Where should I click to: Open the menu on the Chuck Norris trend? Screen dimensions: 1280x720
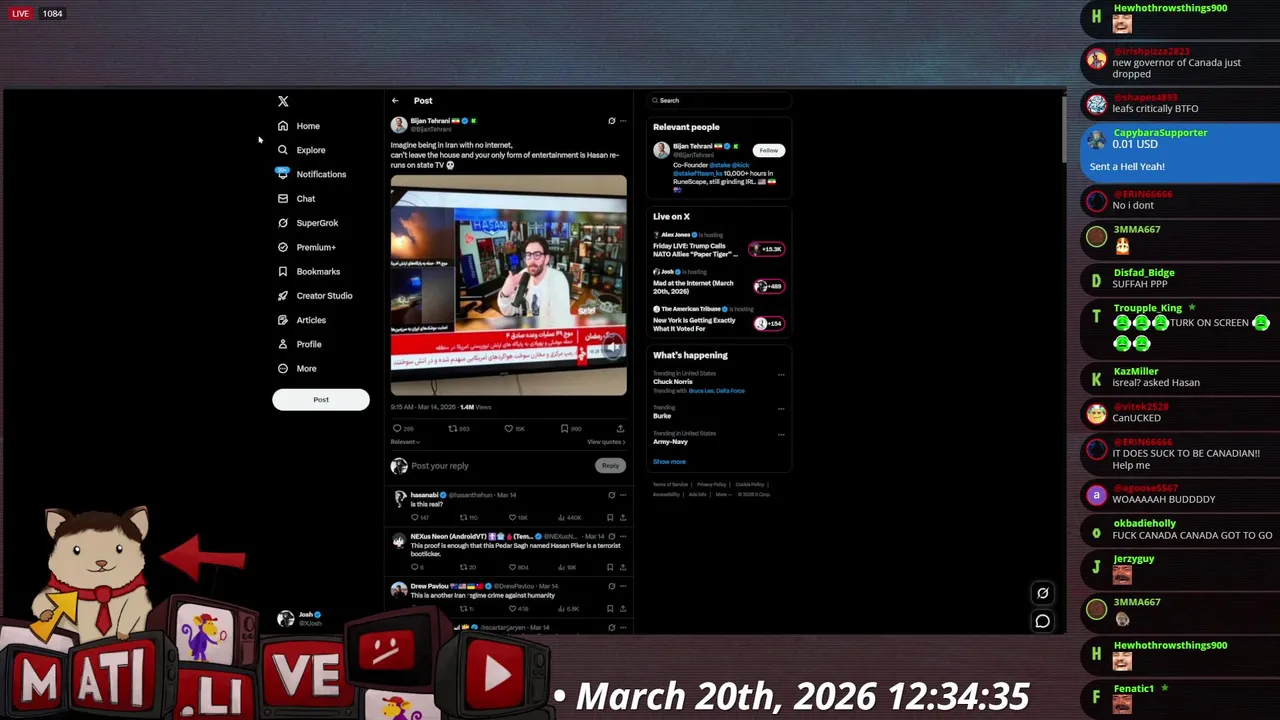click(781, 375)
